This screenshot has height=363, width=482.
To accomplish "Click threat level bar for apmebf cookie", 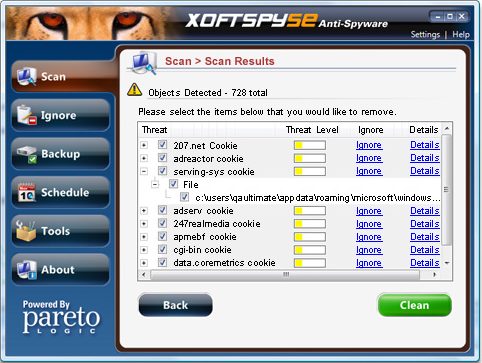I will (x=310, y=237).
